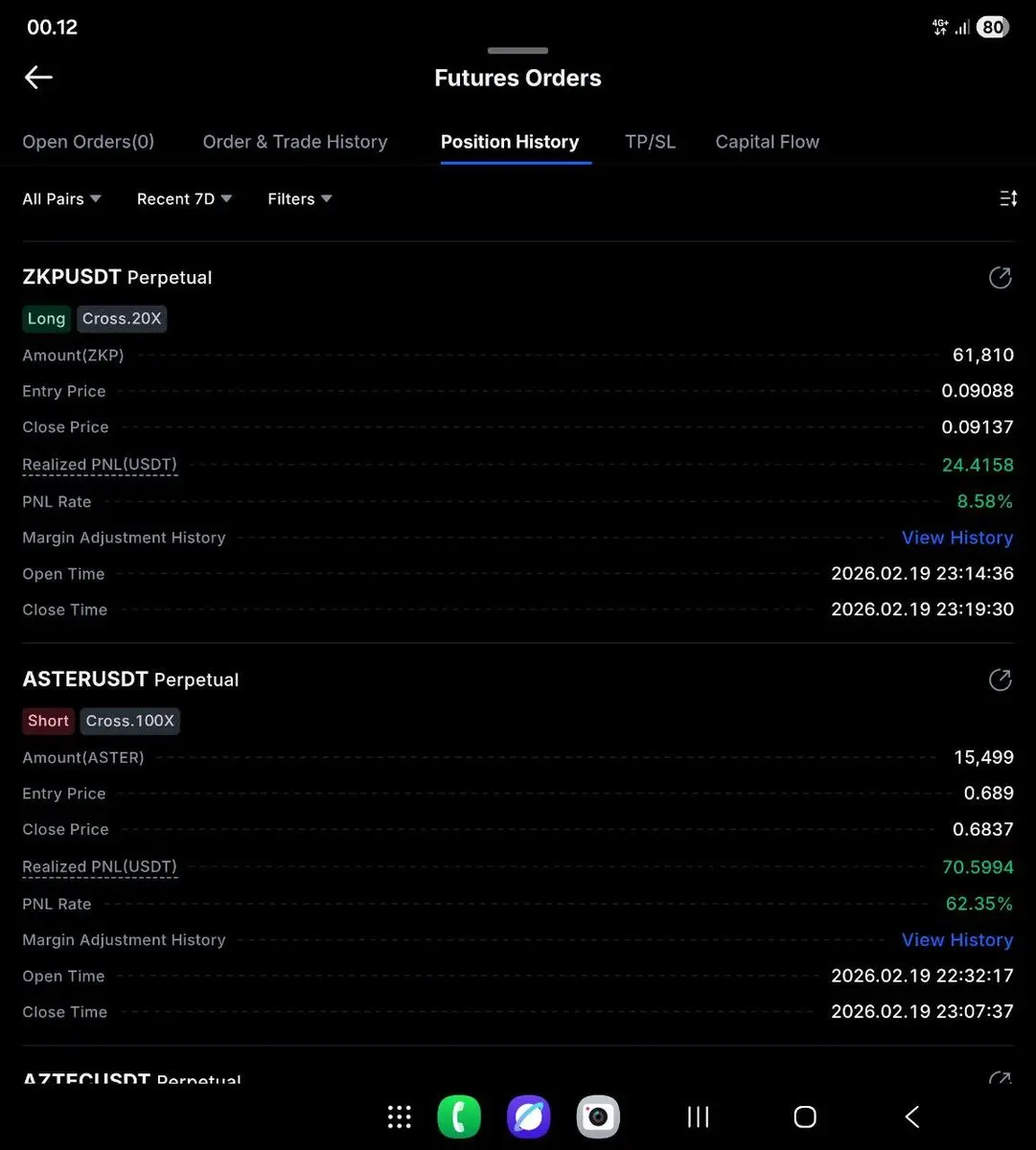Expand the Recent 7D dropdown
The height and width of the screenshot is (1150, 1036).
pyautogui.click(x=184, y=198)
